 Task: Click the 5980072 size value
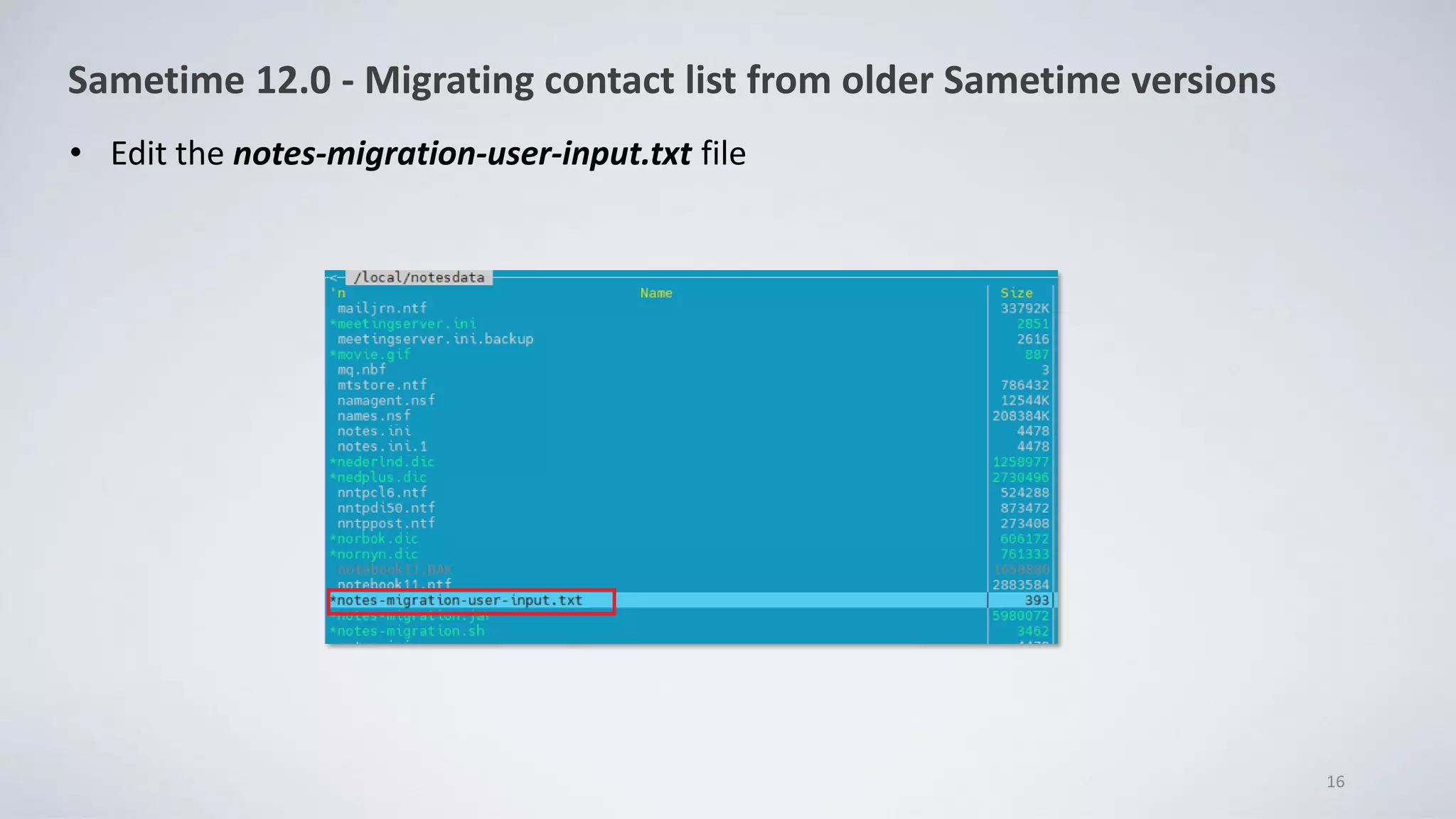(x=1021, y=616)
